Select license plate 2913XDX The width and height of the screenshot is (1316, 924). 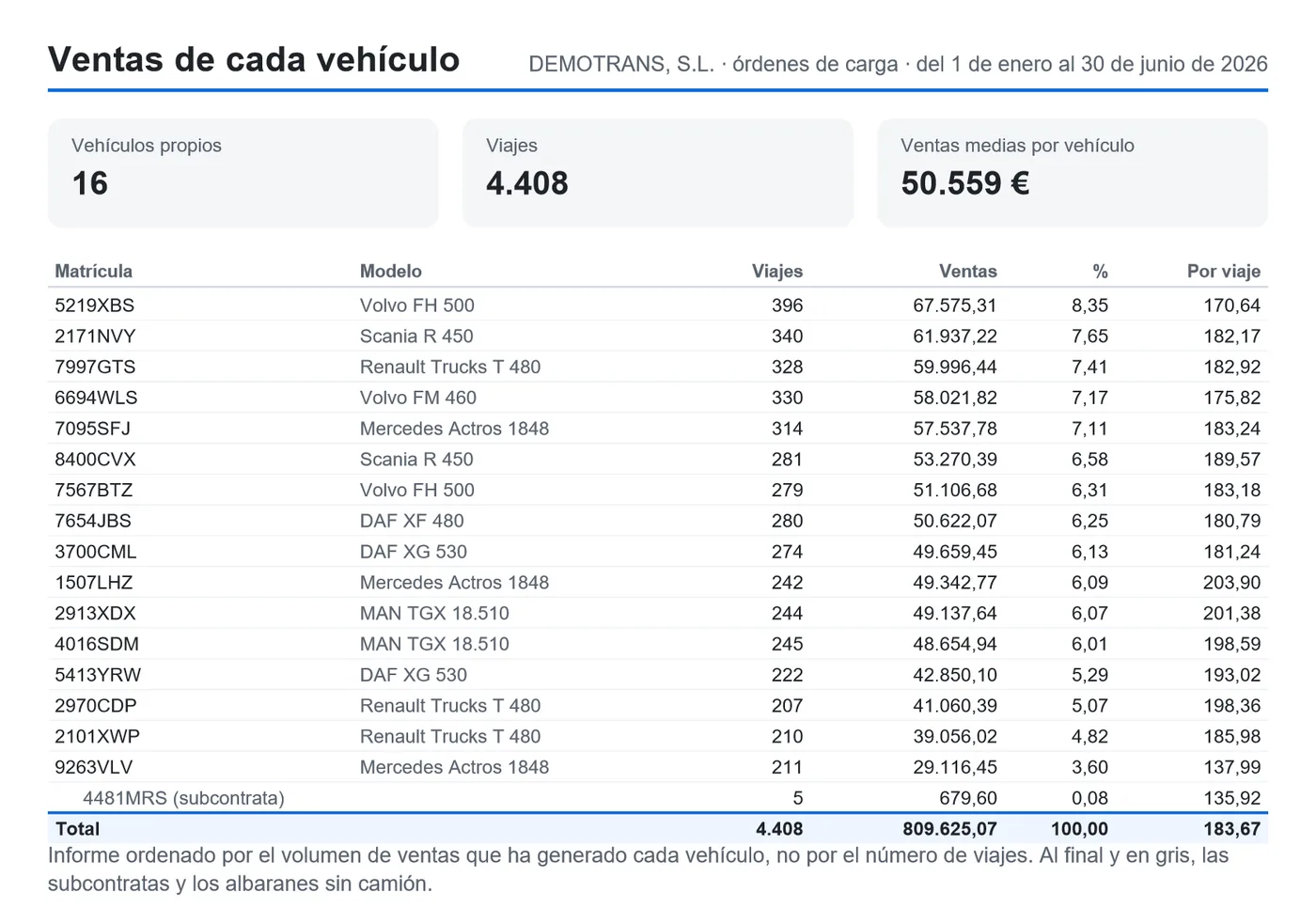pos(95,614)
